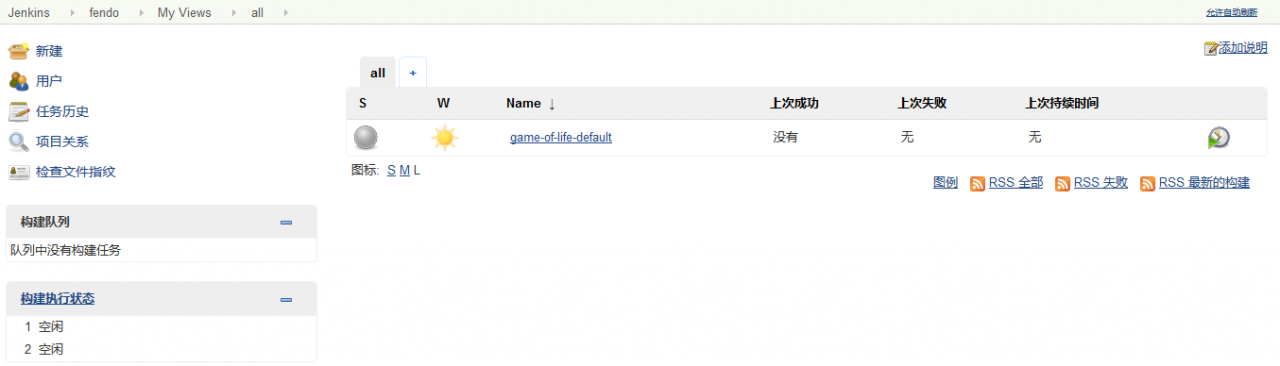
Task: Go to the My Views breadcrumb
Action: point(184,13)
